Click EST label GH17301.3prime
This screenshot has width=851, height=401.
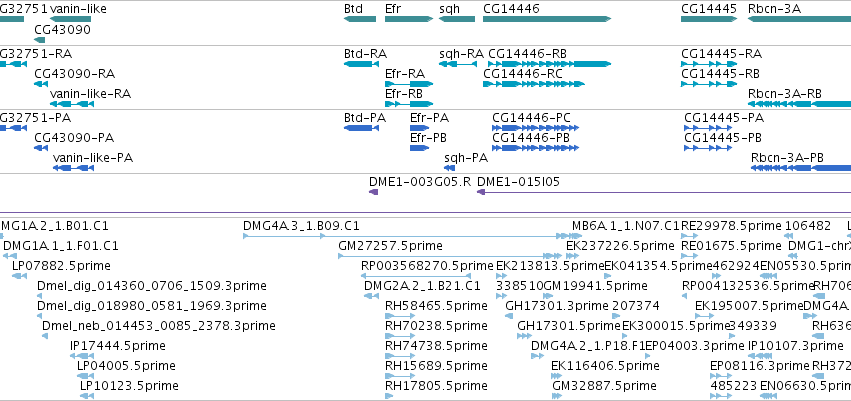[x=557, y=305]
